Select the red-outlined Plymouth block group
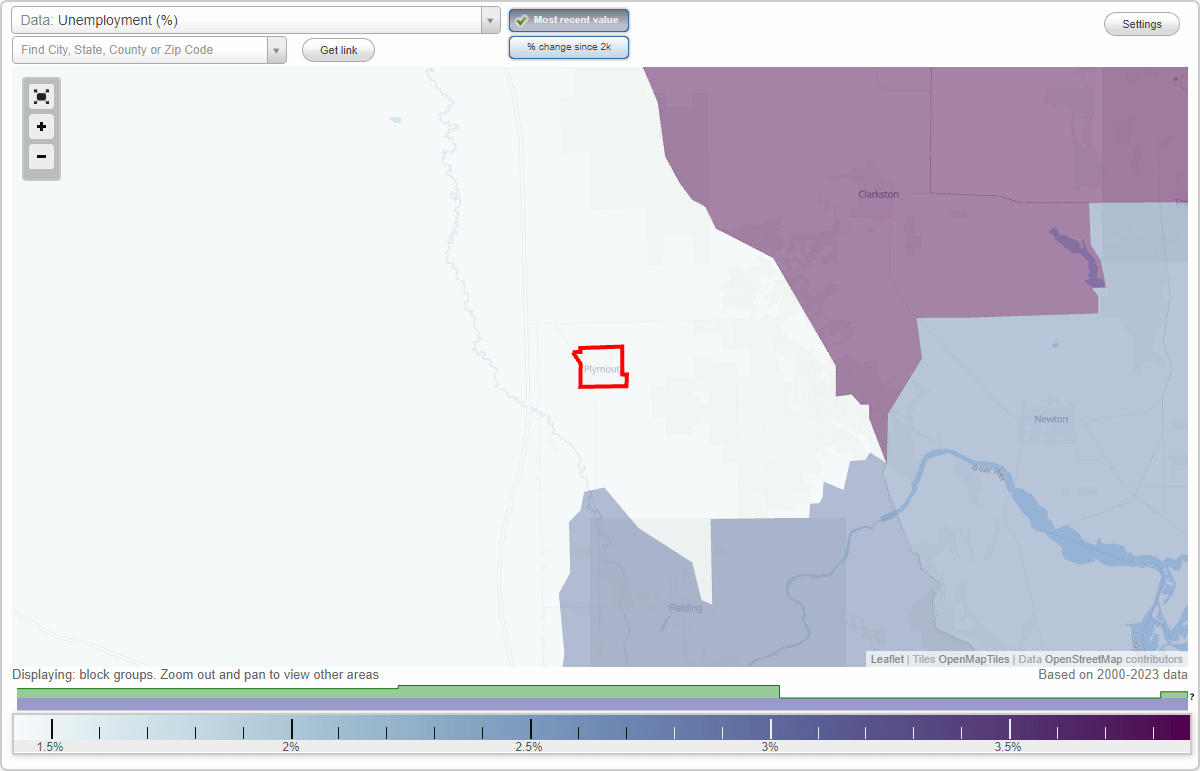Screen dimensions: 1200x771 point(601,368)
